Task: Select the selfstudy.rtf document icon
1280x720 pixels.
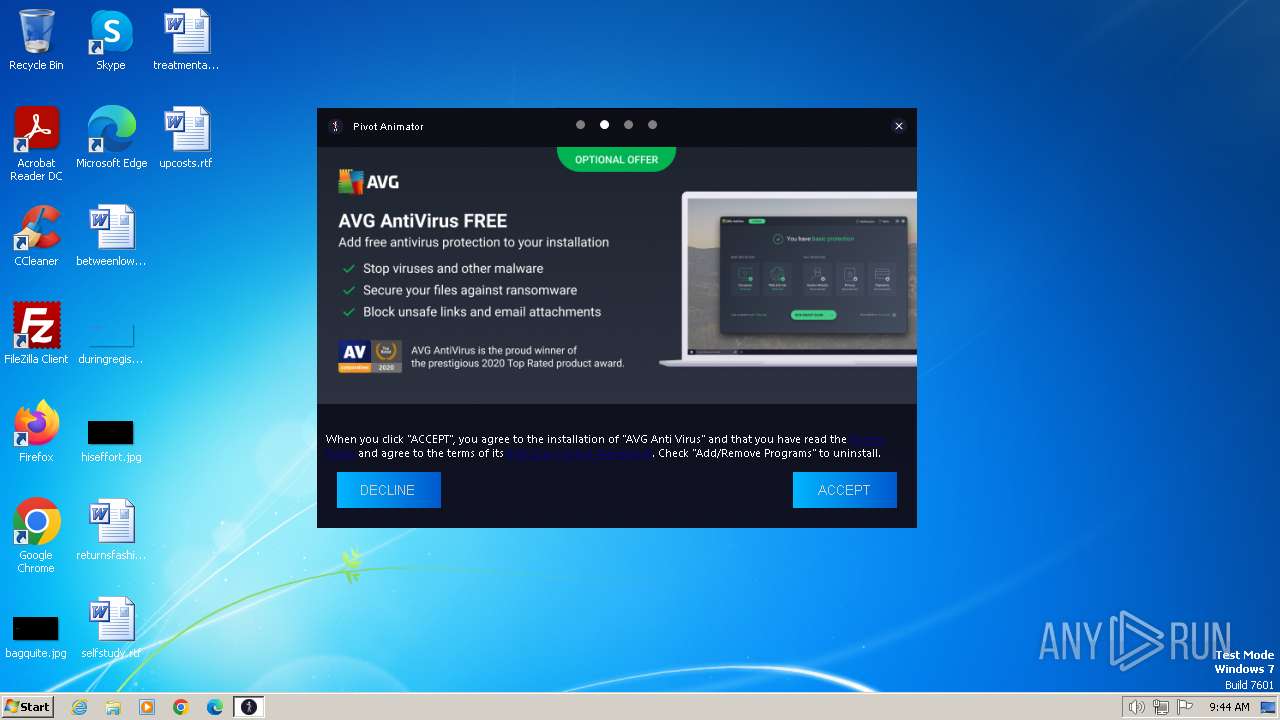Action: [111, 628]
